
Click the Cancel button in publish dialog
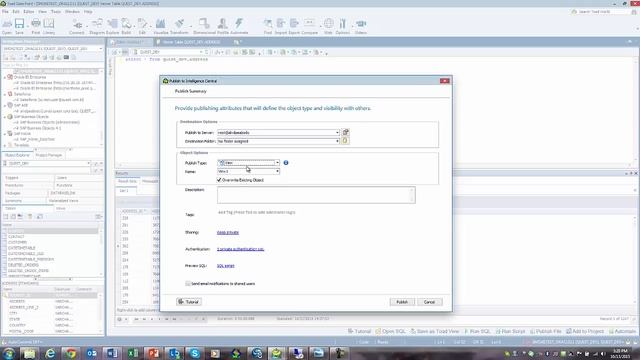tap(429, 302)
